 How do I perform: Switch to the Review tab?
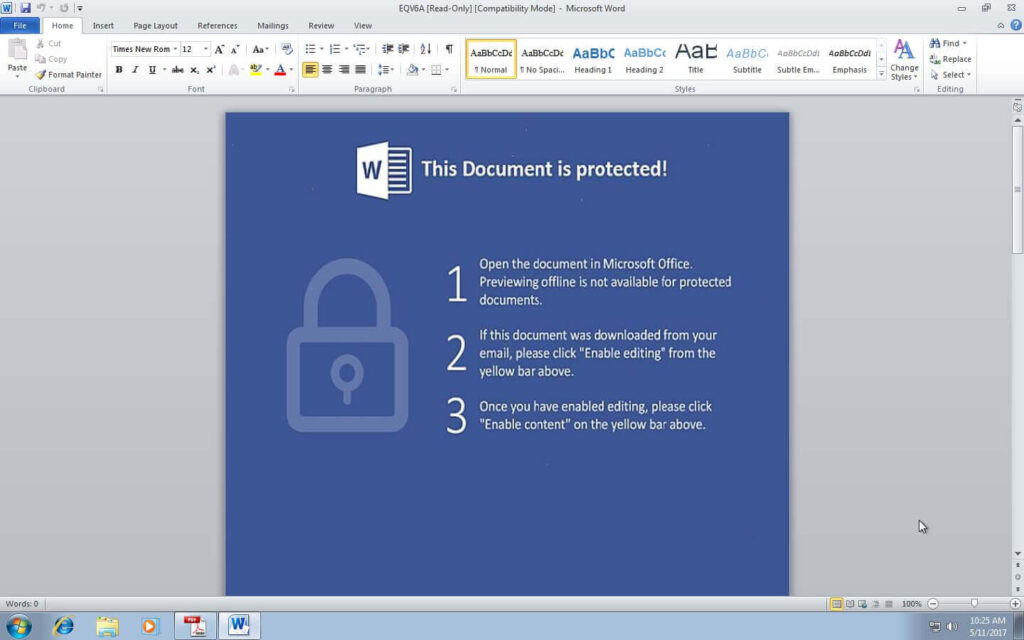tap(321, 25)
